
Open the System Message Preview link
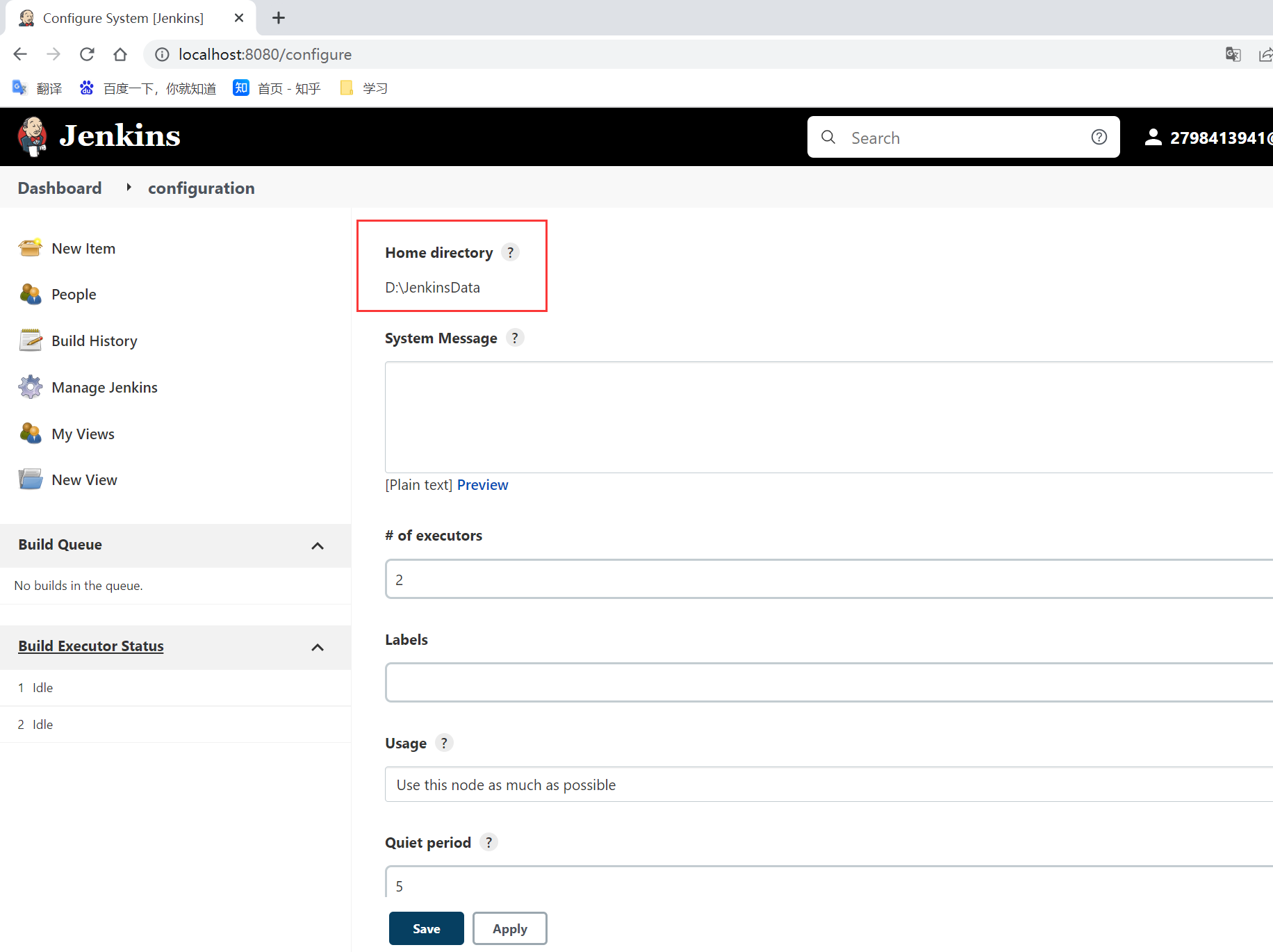pyautogui.click(x=482, y=484)
